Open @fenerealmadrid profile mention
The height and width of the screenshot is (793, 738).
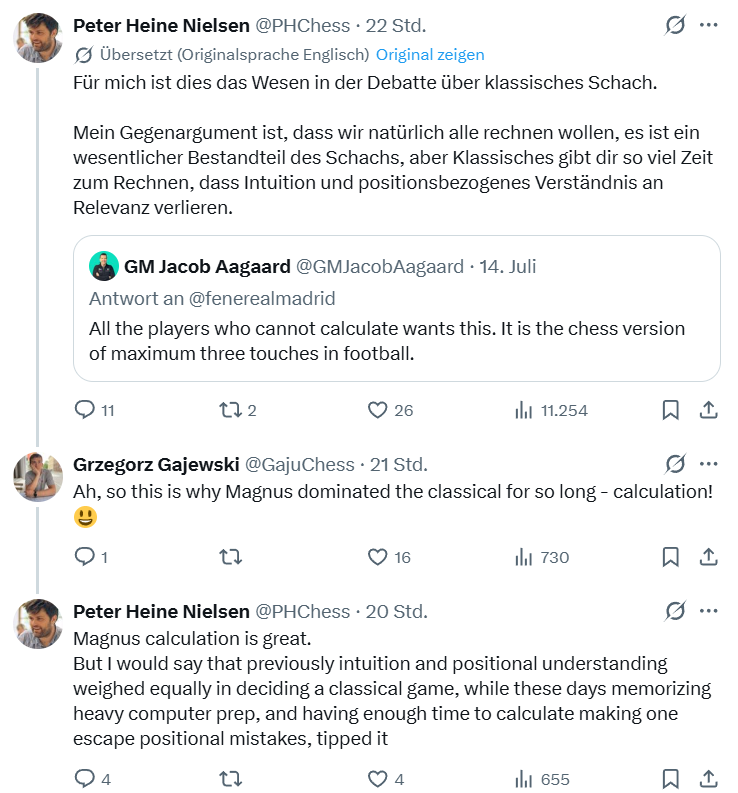[x=262, y=298]
